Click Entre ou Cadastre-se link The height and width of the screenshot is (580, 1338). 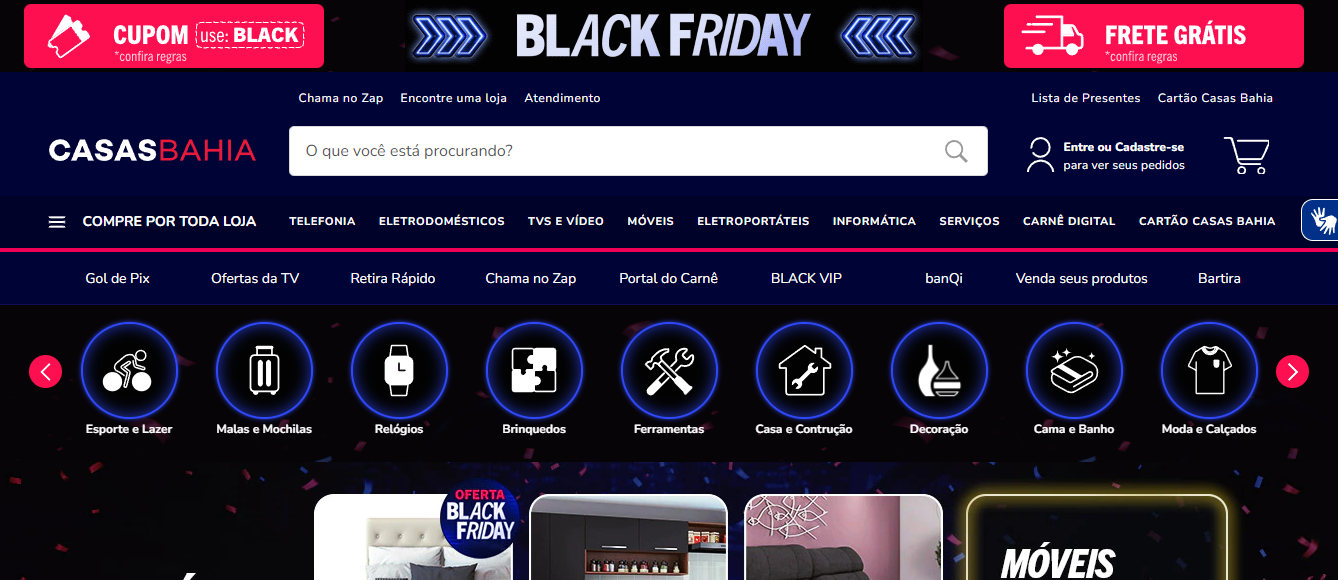click(1124, 147)
